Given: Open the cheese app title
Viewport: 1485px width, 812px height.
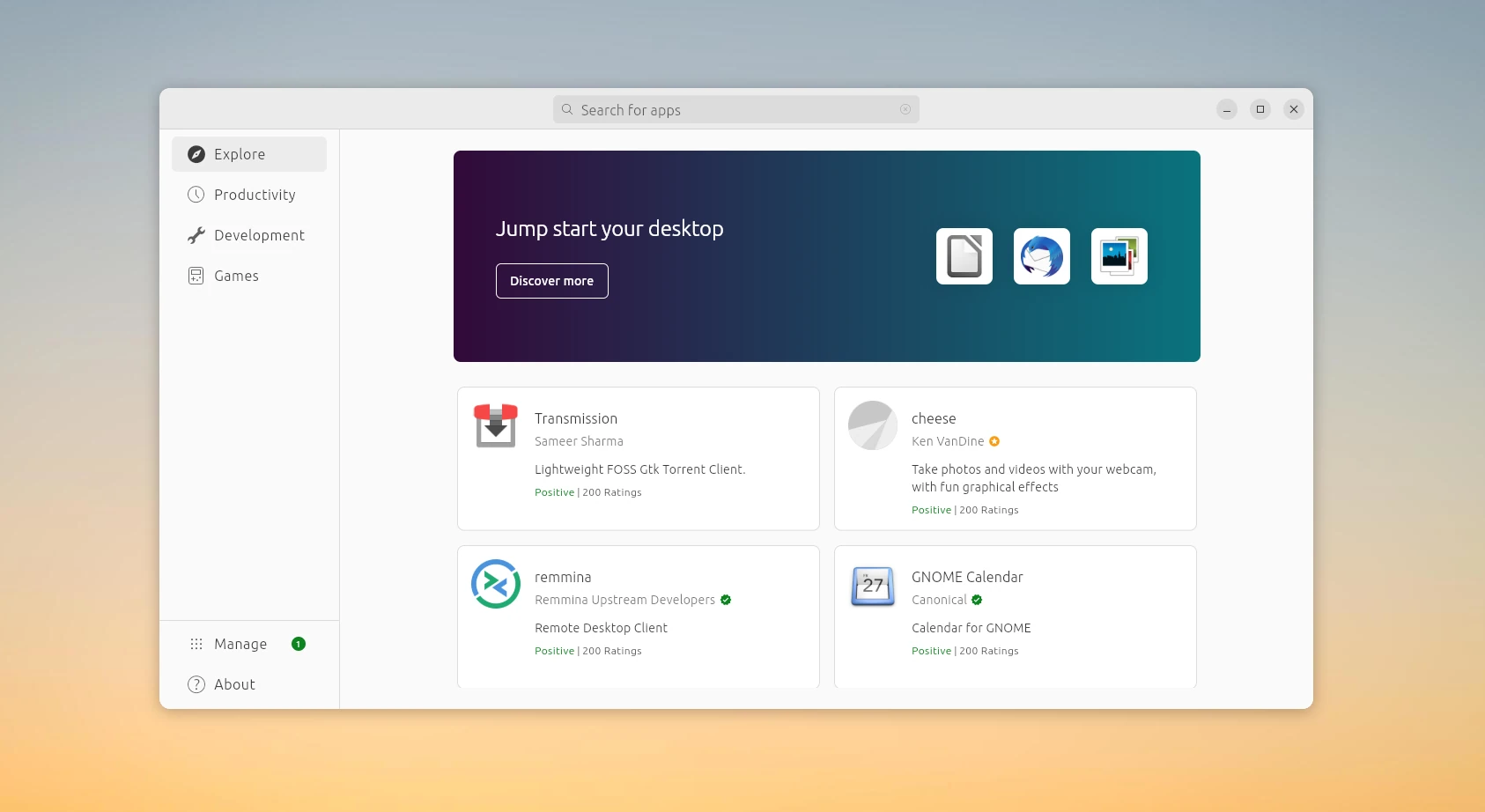Looking at the screenshot, I should [x=934, y=418].
